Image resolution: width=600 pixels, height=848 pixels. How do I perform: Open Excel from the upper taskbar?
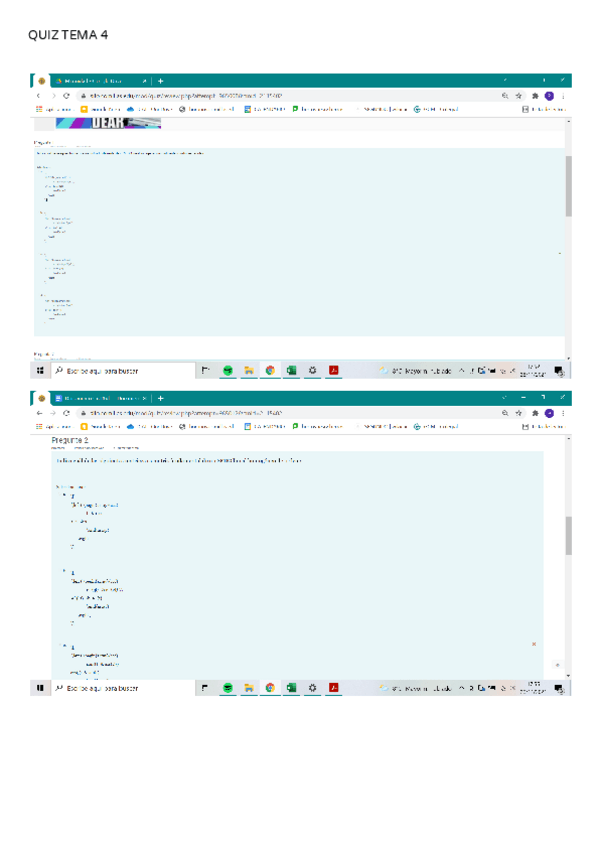coord(291,370)
